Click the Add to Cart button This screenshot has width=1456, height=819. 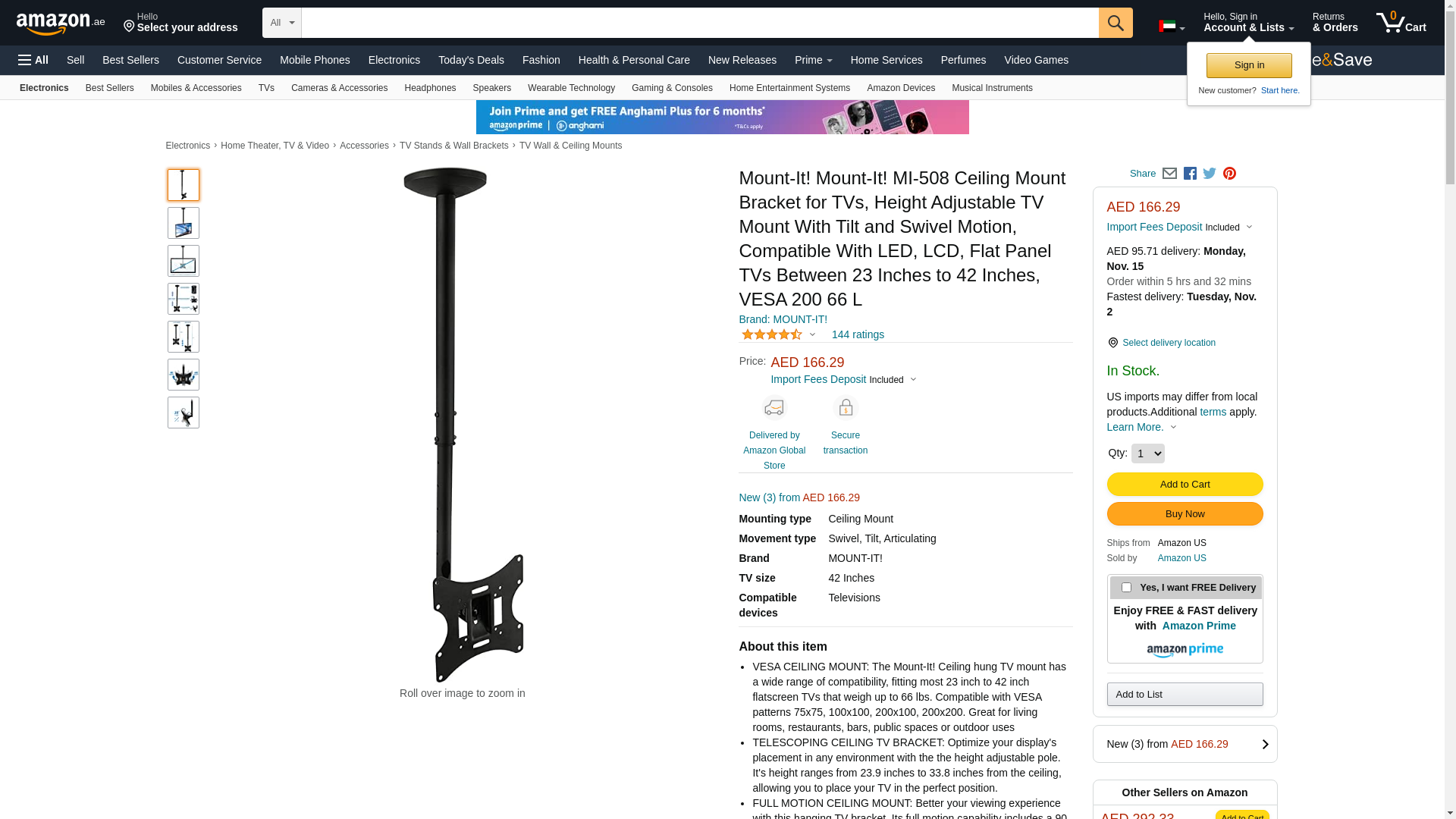[1185, 485]
